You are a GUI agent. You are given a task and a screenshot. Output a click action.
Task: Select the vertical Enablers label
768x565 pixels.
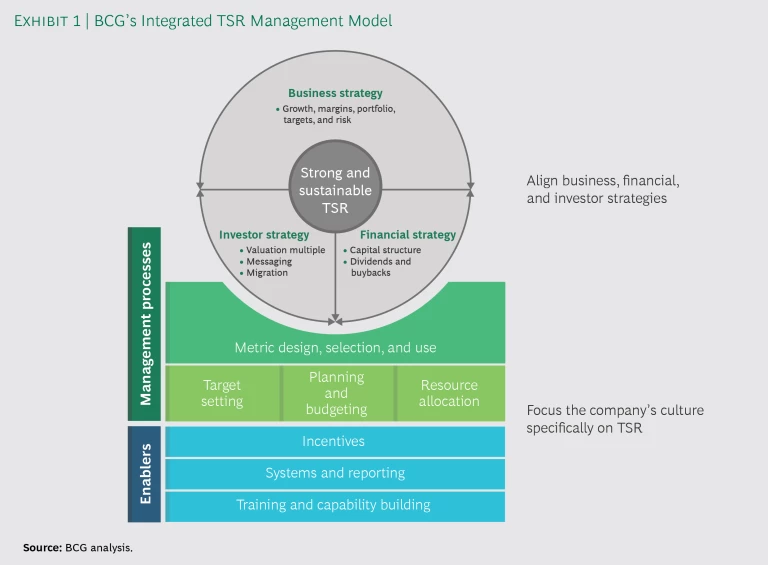[x=145, y=473]
